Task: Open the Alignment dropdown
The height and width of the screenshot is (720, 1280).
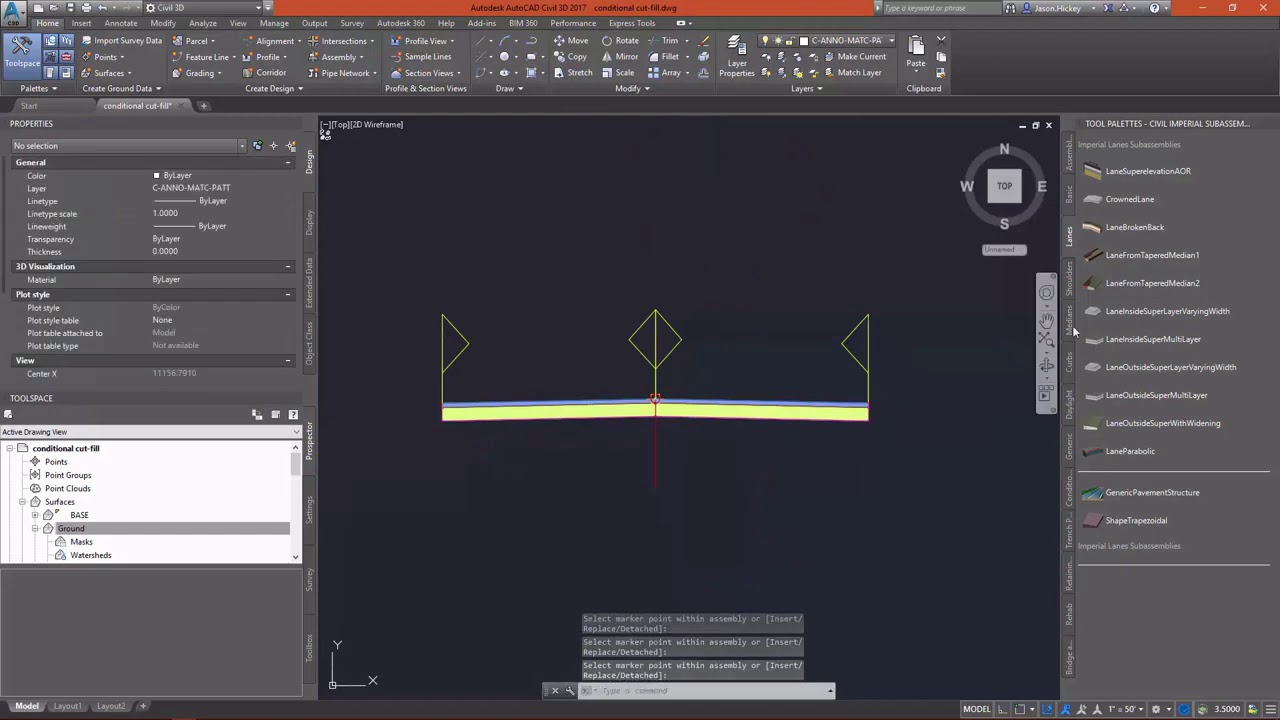Action: pyautogui.click(x=271, y=41)
